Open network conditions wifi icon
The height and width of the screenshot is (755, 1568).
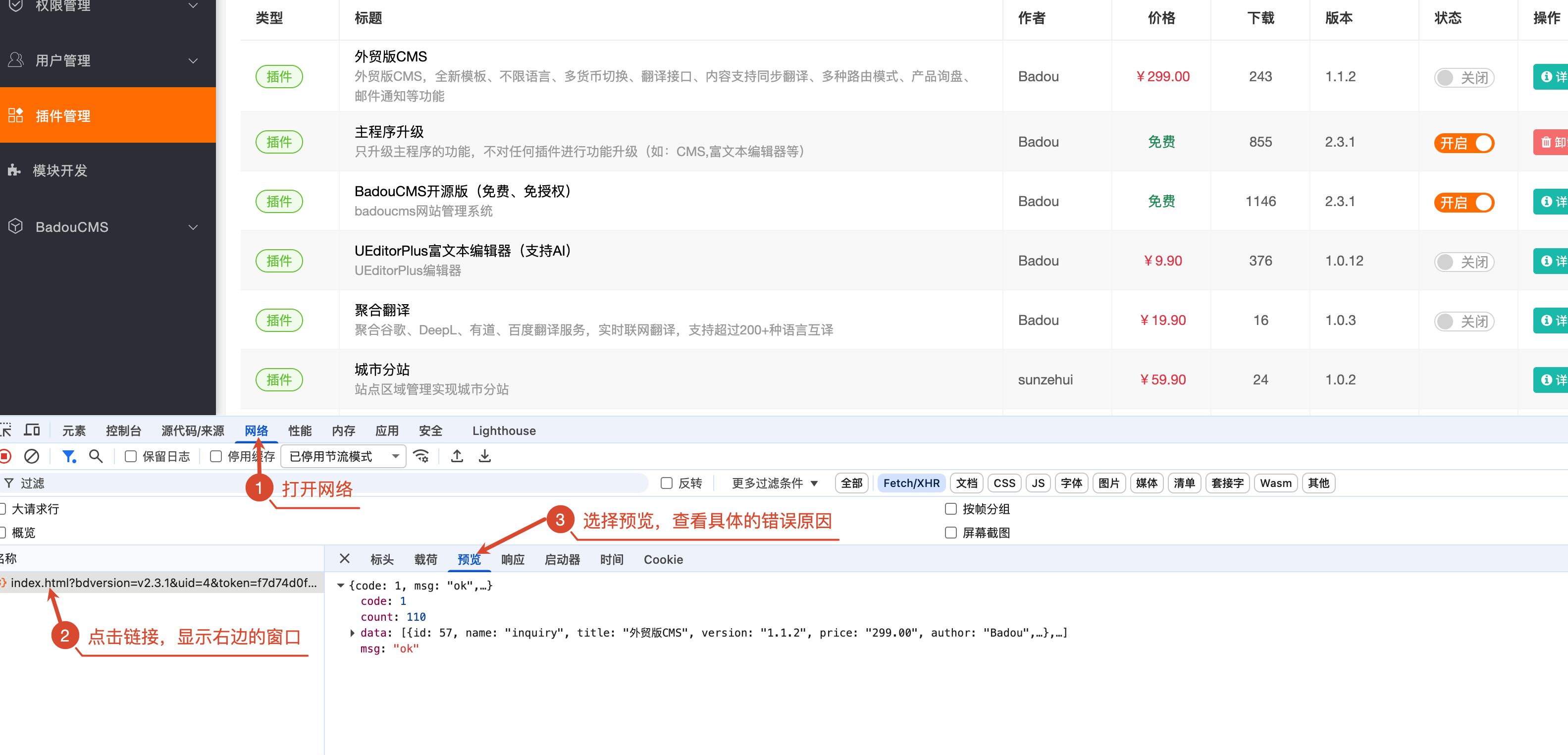tap(421, 456)
